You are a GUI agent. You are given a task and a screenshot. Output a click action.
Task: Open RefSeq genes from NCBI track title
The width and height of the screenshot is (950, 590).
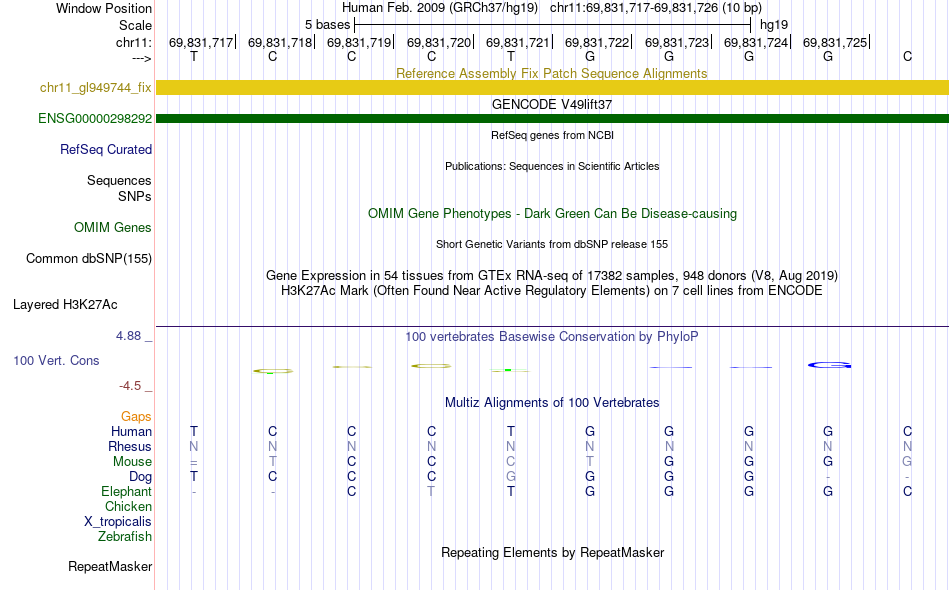(552, 135)
